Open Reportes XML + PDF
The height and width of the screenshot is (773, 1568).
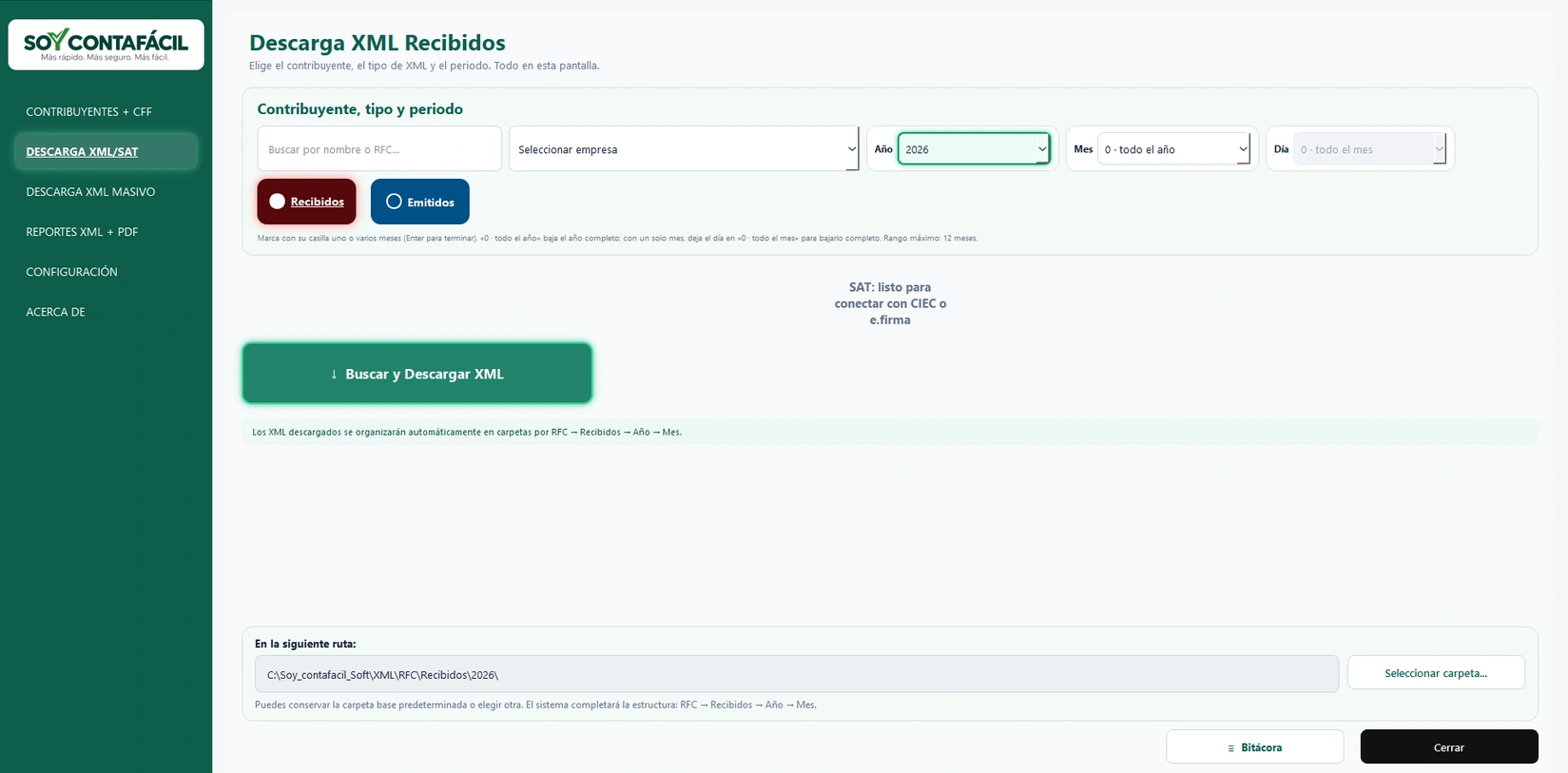pos(82,231)
